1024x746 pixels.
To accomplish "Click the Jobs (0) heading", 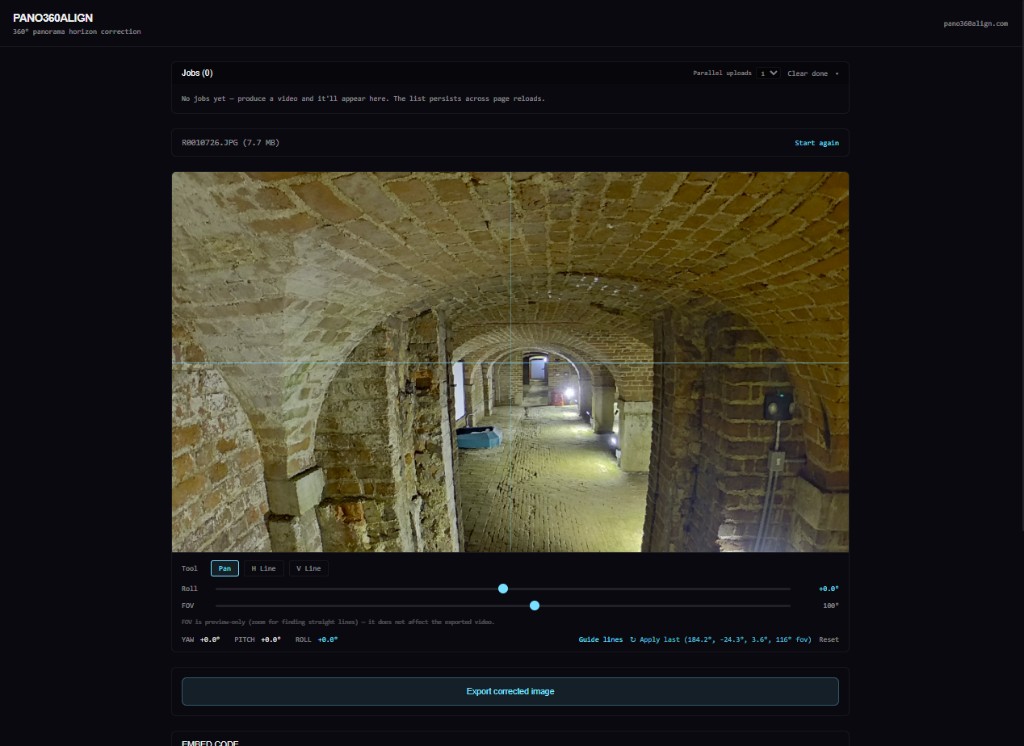I will tap(197, 73).
